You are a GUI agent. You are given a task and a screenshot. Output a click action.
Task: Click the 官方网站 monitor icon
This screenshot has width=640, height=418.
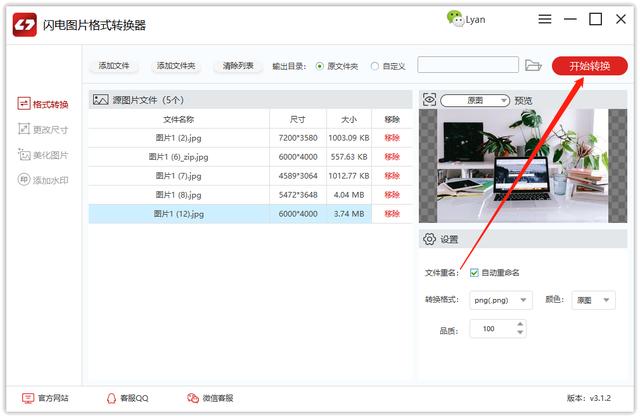[27, 398]
